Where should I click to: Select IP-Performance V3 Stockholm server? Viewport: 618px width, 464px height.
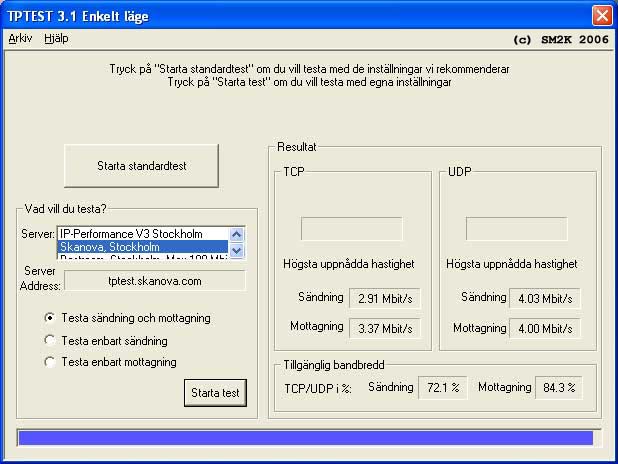point(143,234)
